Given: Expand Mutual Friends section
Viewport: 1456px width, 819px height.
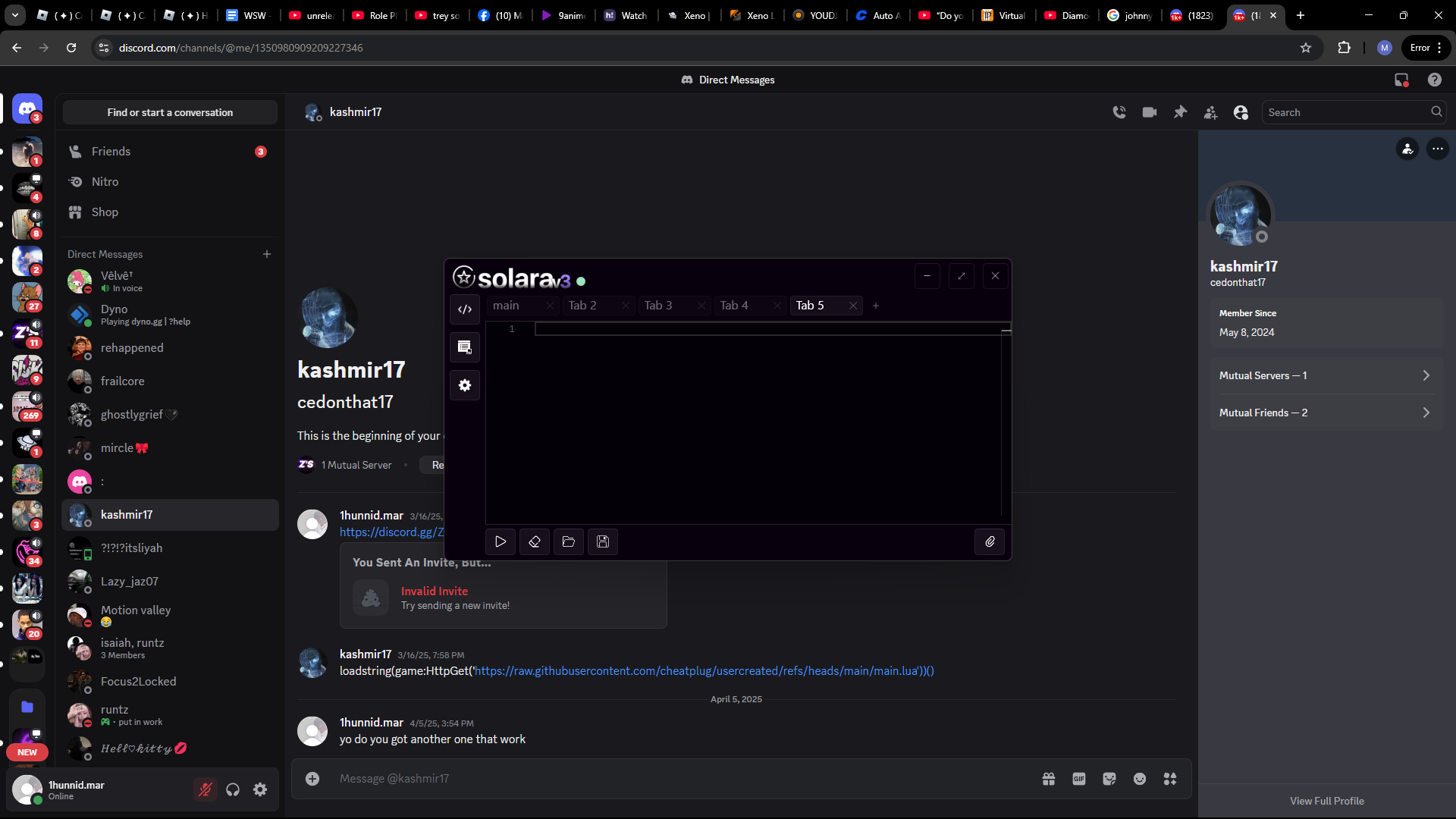Looking at the screenshot, I should coord(1326,413).
